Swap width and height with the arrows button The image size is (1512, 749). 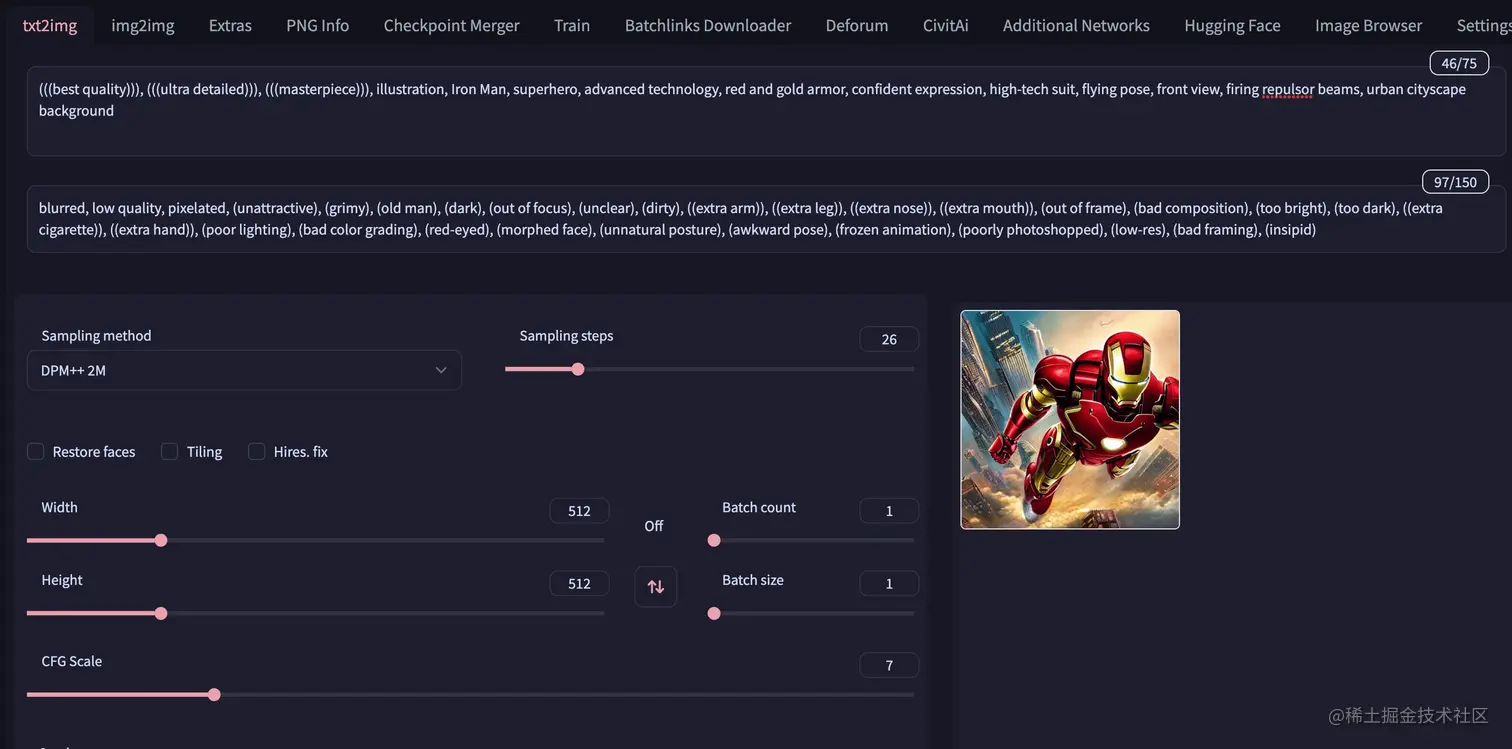coord(655,587)
